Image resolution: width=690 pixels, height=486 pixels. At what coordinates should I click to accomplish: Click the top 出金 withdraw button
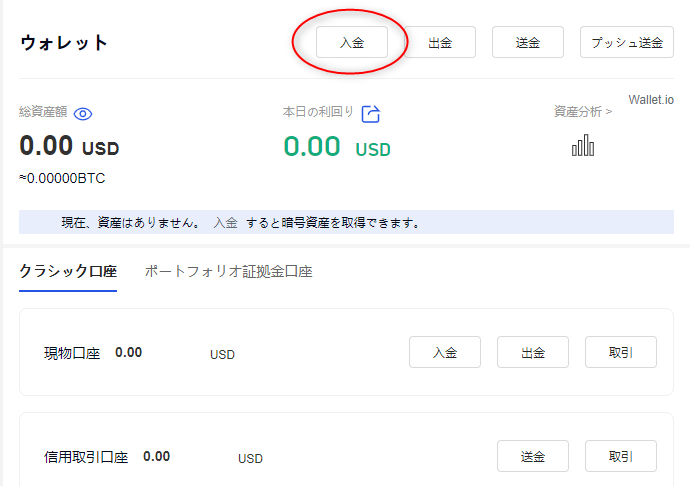tap(440, 43)
